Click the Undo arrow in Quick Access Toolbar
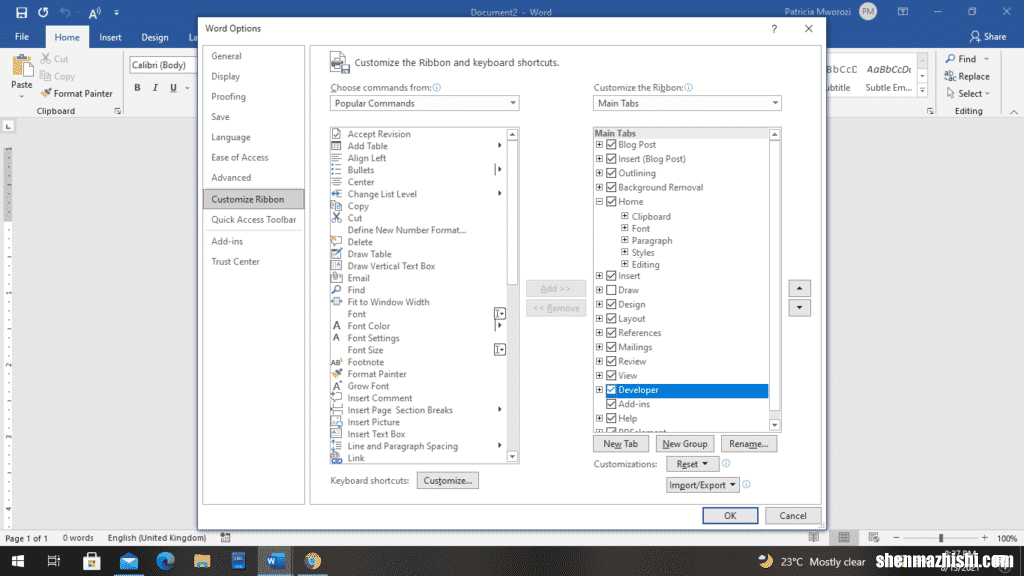The image size is (1024, 576). tap(65, 12)
